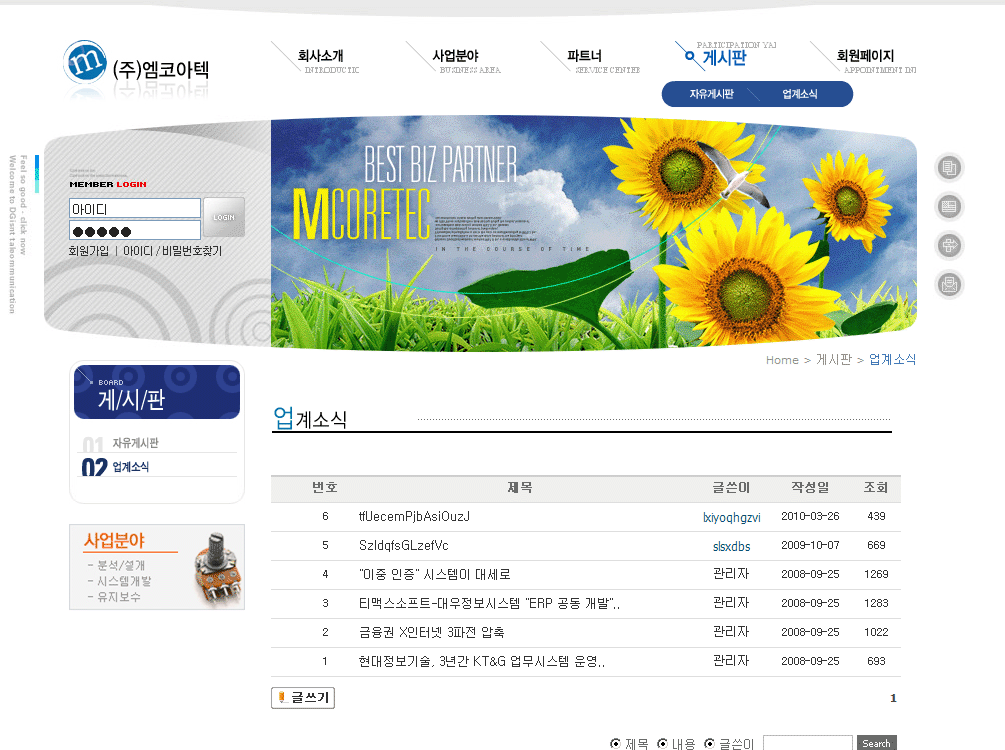
Task: Click the third round quick-menu icon on the right
Action: click(949, 246)
